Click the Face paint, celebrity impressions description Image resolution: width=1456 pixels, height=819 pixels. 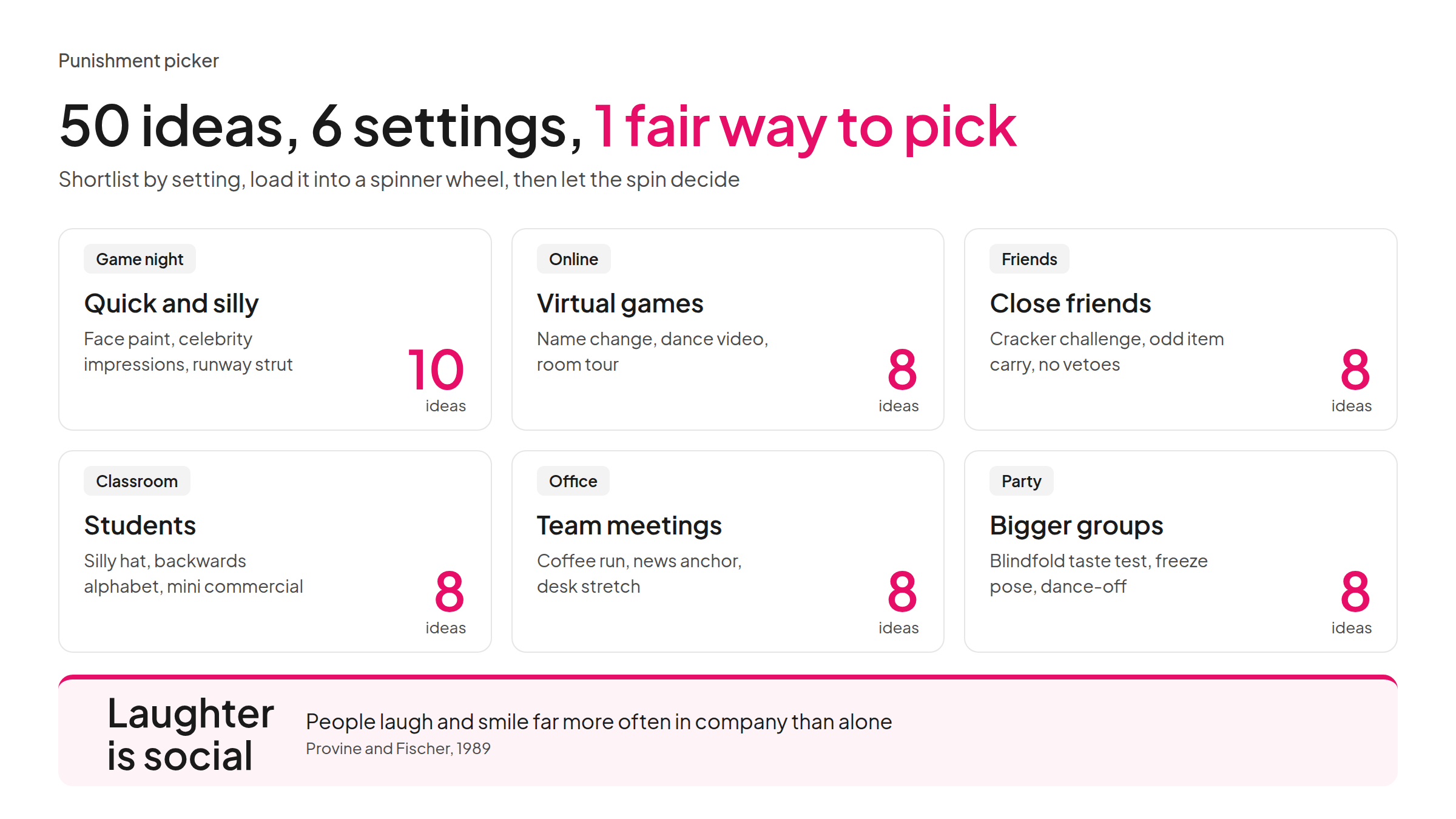tap(188, 351)
